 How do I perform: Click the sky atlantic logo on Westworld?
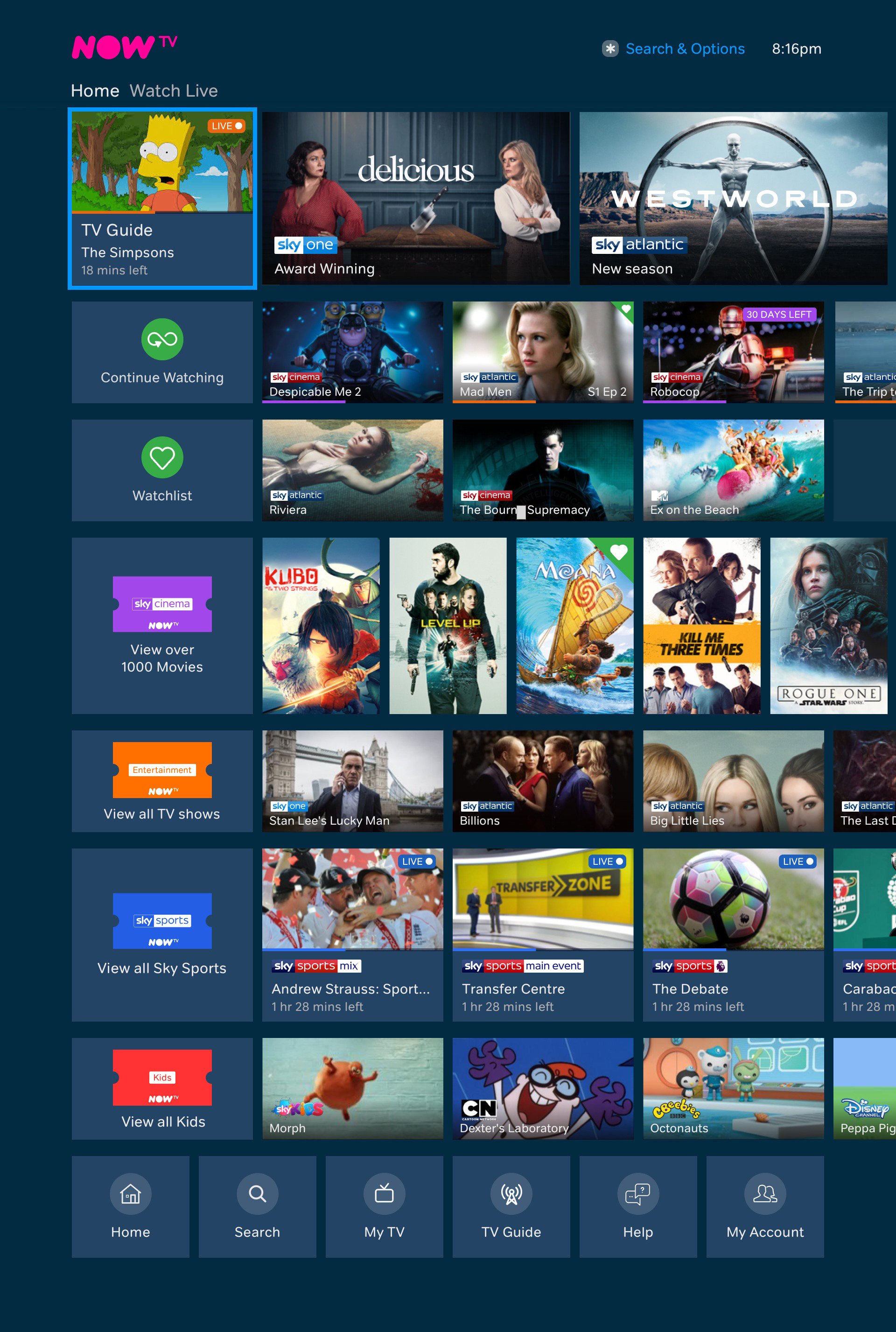pos(639,245)
